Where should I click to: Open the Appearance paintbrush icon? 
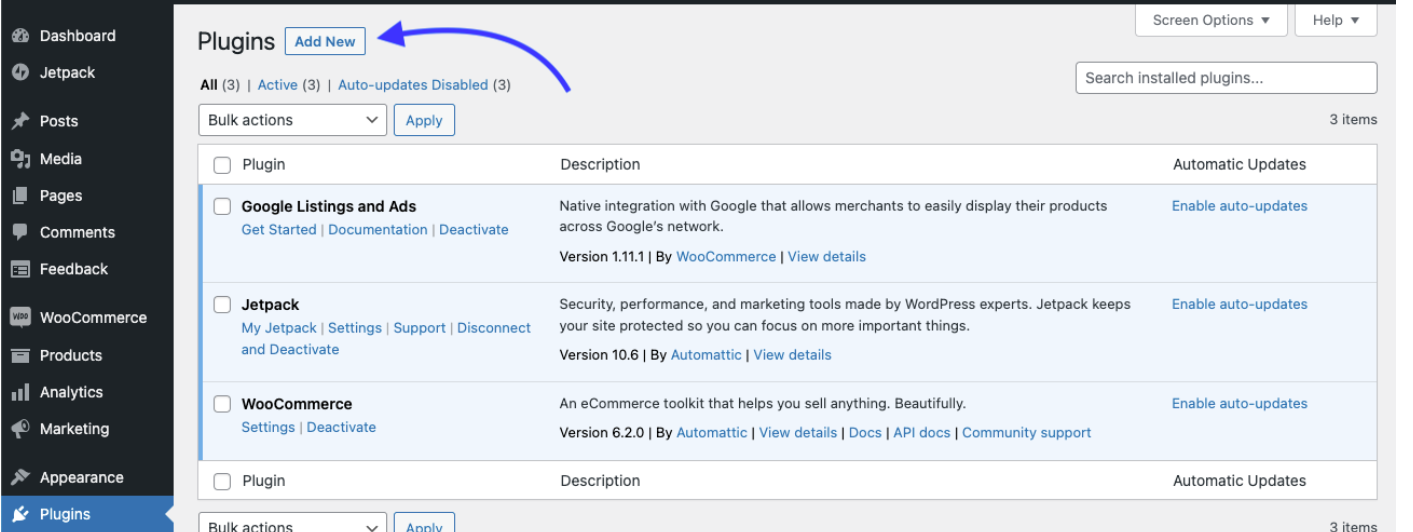click(x=20, y=478)
